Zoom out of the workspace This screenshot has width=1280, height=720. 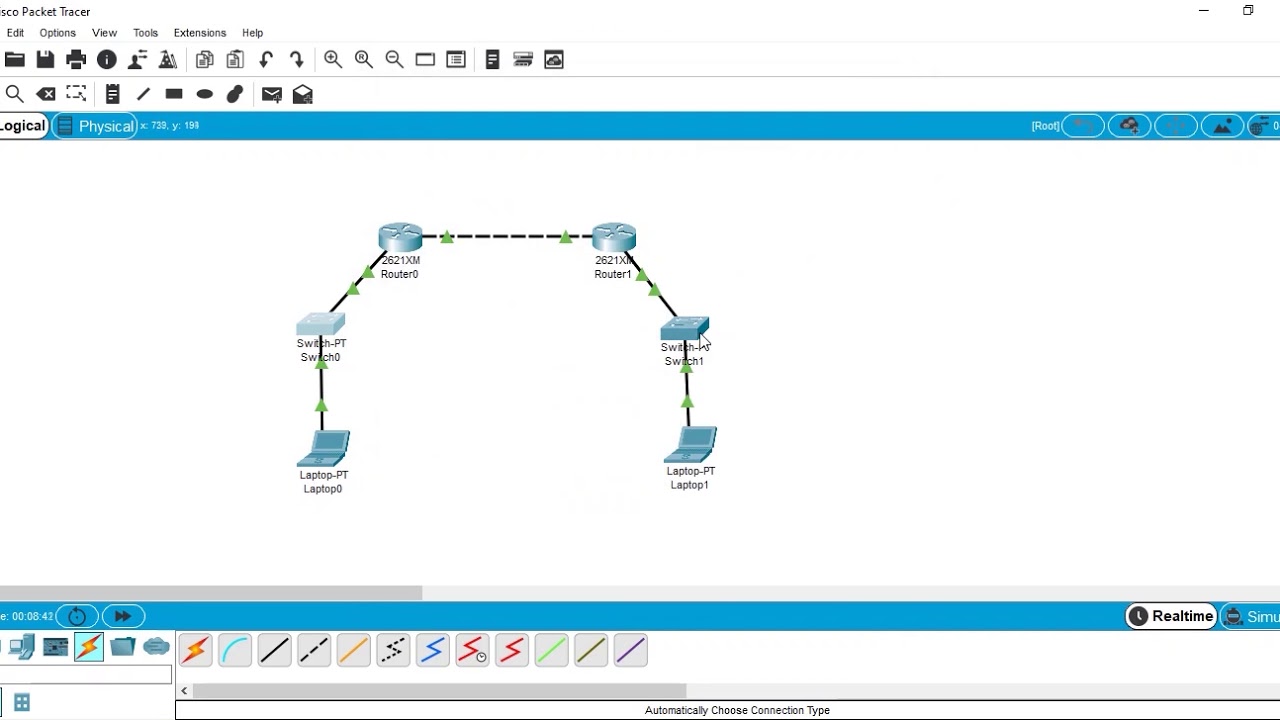394,60
